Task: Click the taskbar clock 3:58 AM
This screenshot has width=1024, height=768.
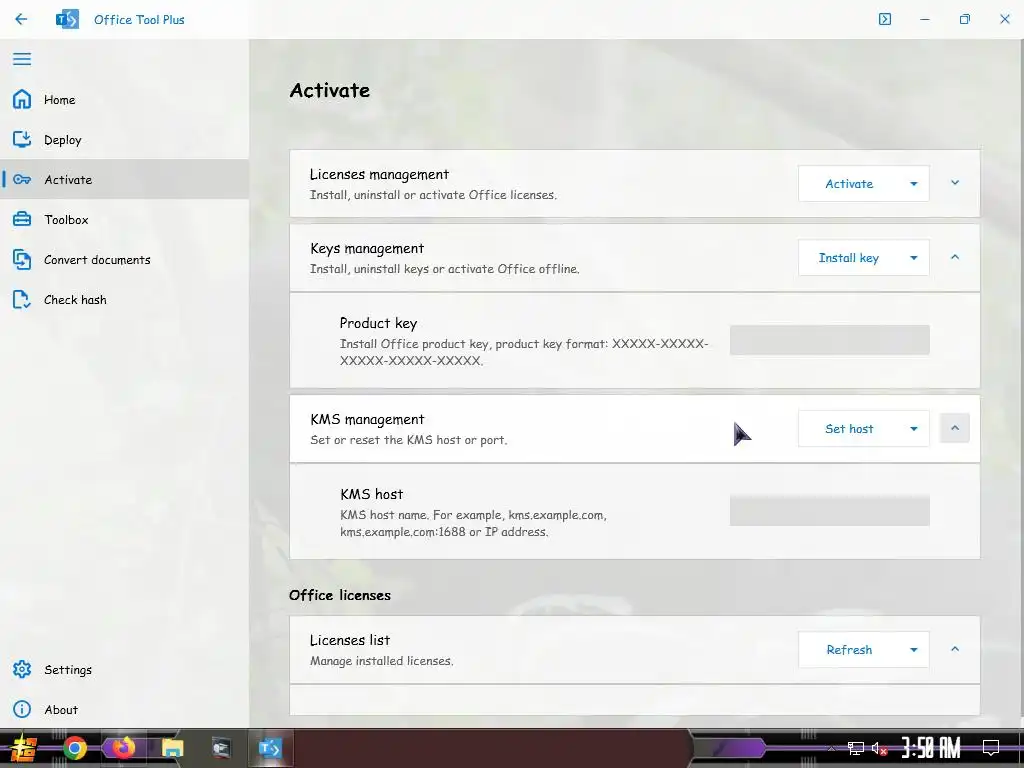Action: coord(931,748)
